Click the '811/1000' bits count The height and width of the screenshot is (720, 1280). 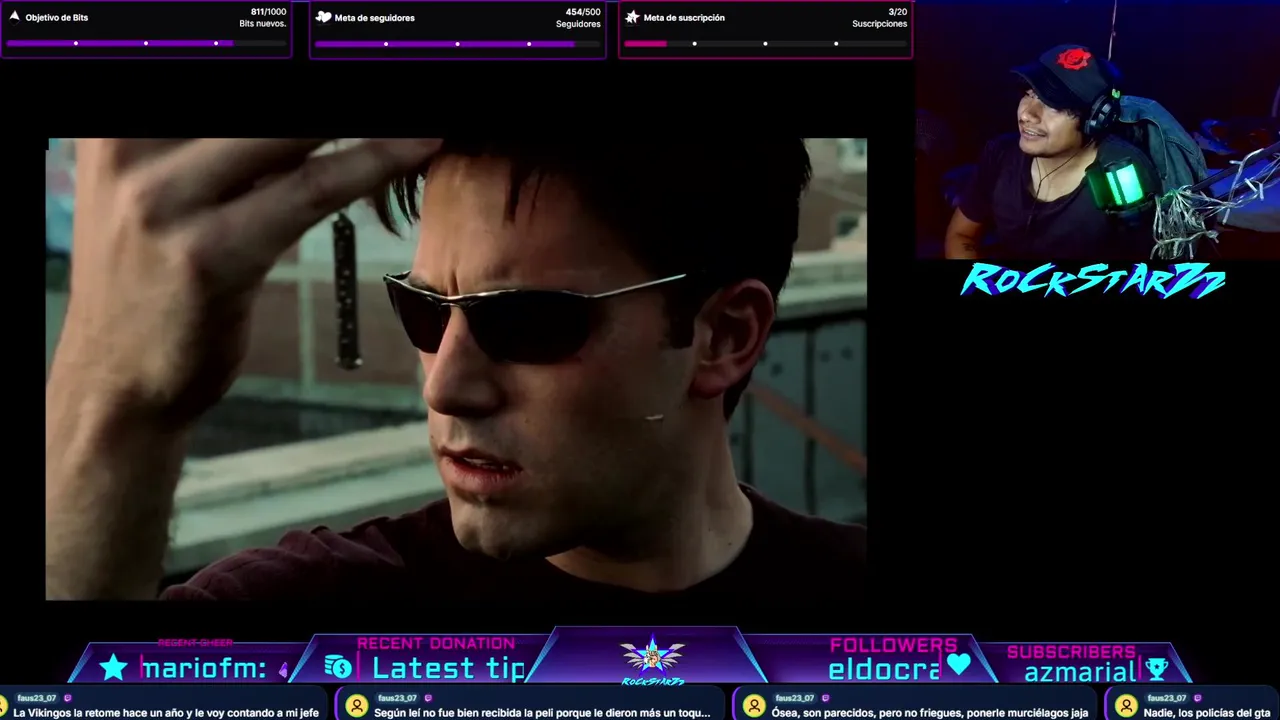click(268, 12)
